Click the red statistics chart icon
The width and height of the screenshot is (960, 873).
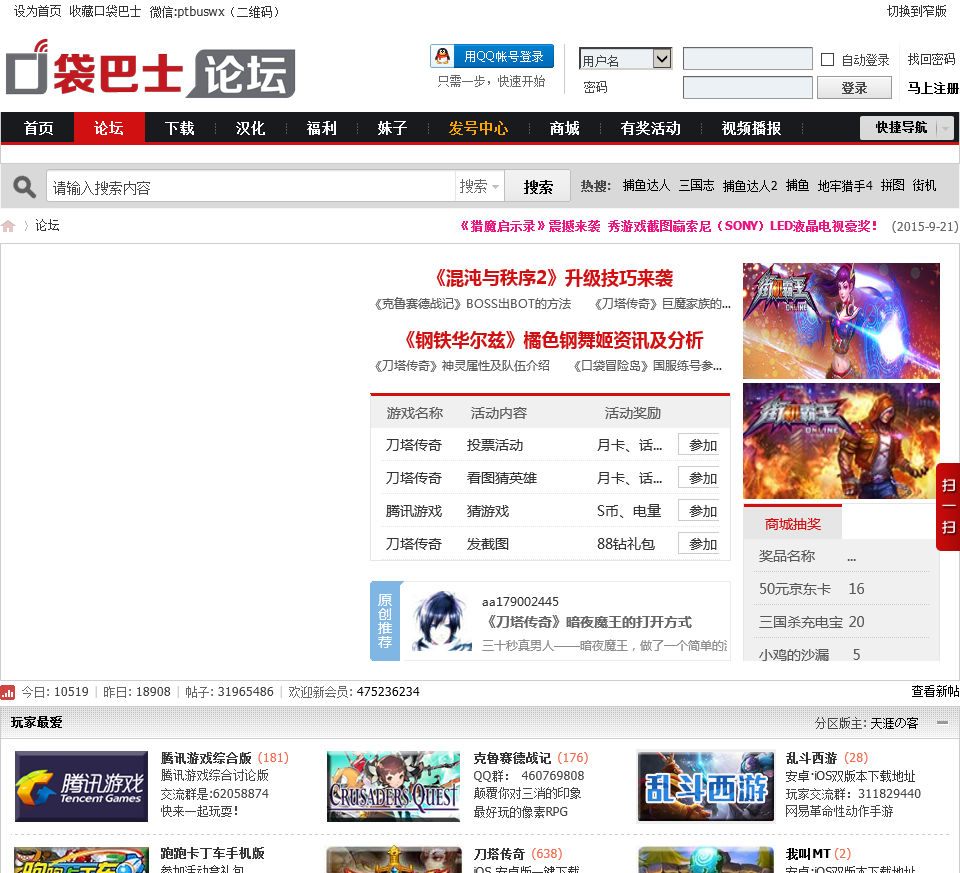(x=7, y=692)
